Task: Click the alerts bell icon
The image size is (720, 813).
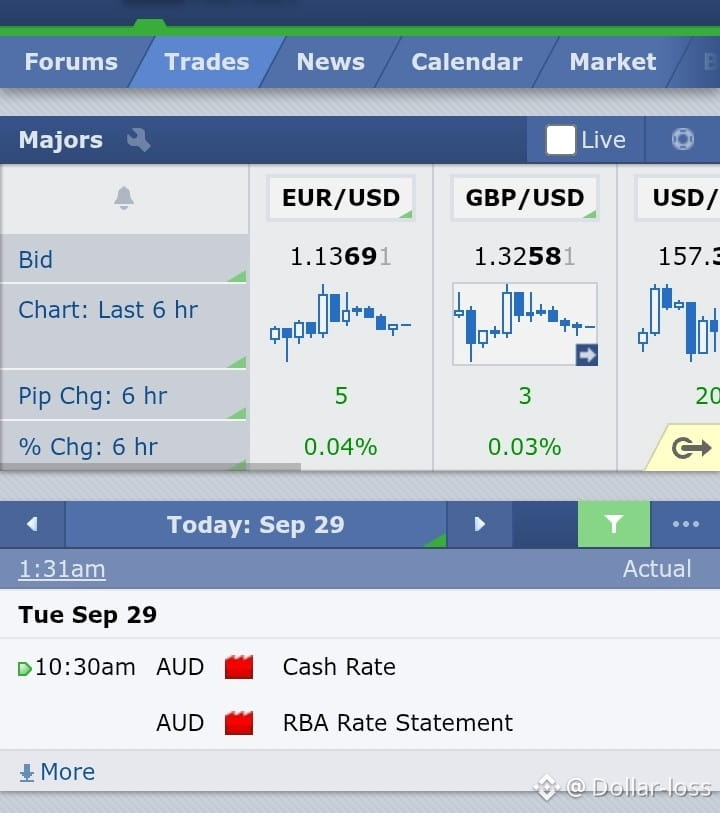Action: pyautogui.click(x=124, y=198)
